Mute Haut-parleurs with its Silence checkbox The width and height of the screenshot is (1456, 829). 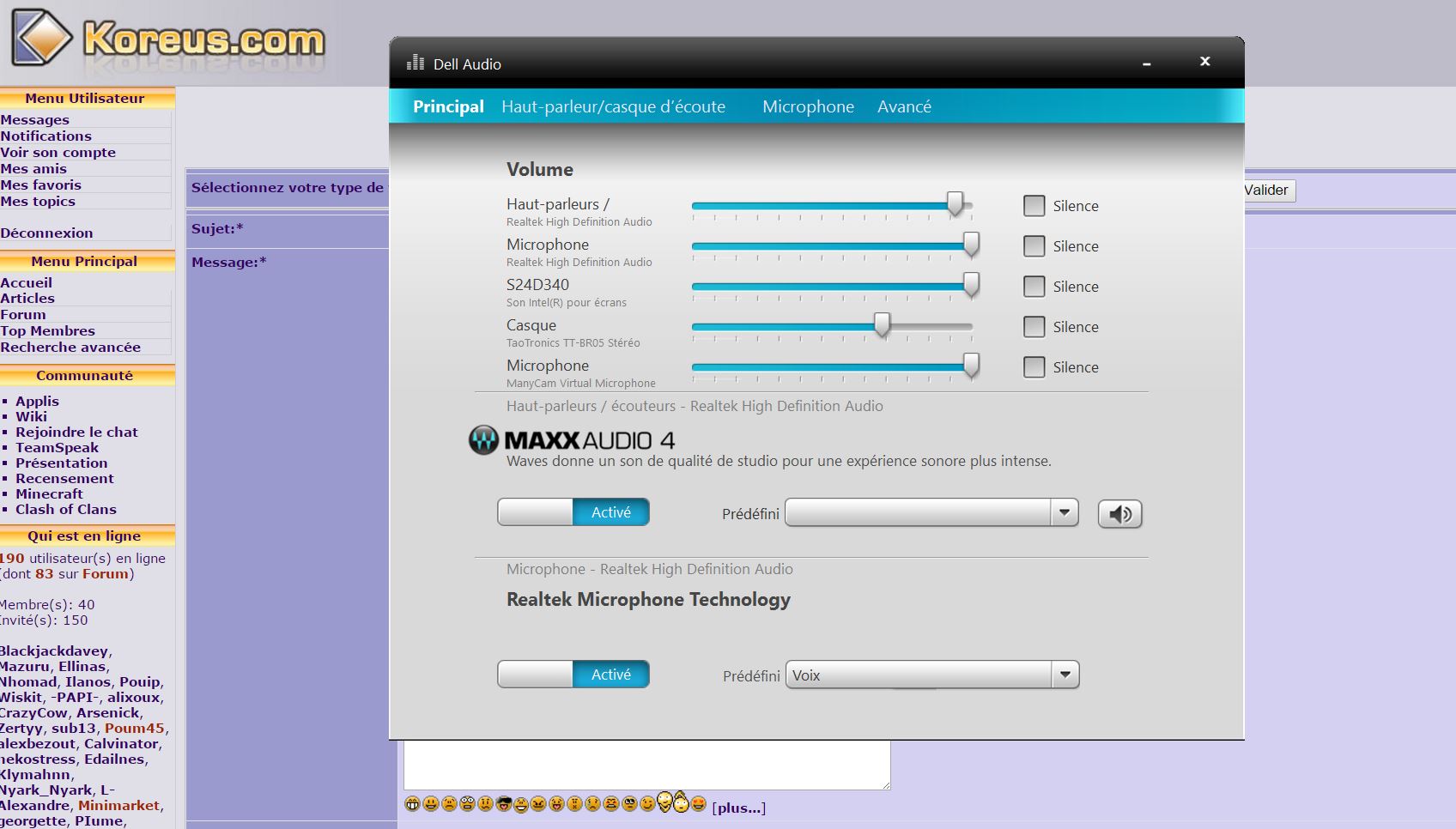tap(1034, 206)
